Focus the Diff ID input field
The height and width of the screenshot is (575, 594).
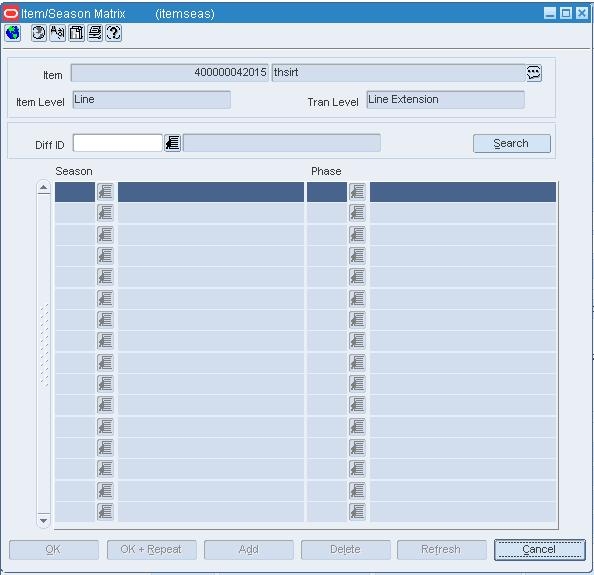(117, 143)
